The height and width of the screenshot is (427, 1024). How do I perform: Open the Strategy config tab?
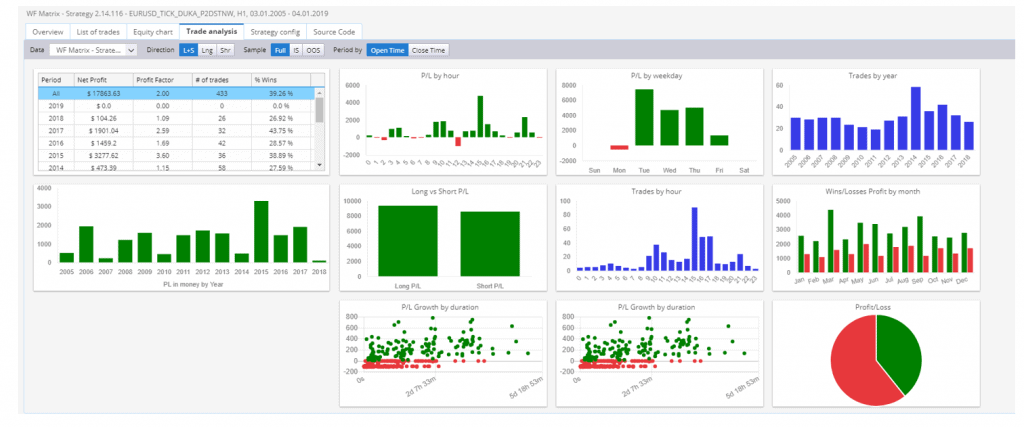point(275,31)
